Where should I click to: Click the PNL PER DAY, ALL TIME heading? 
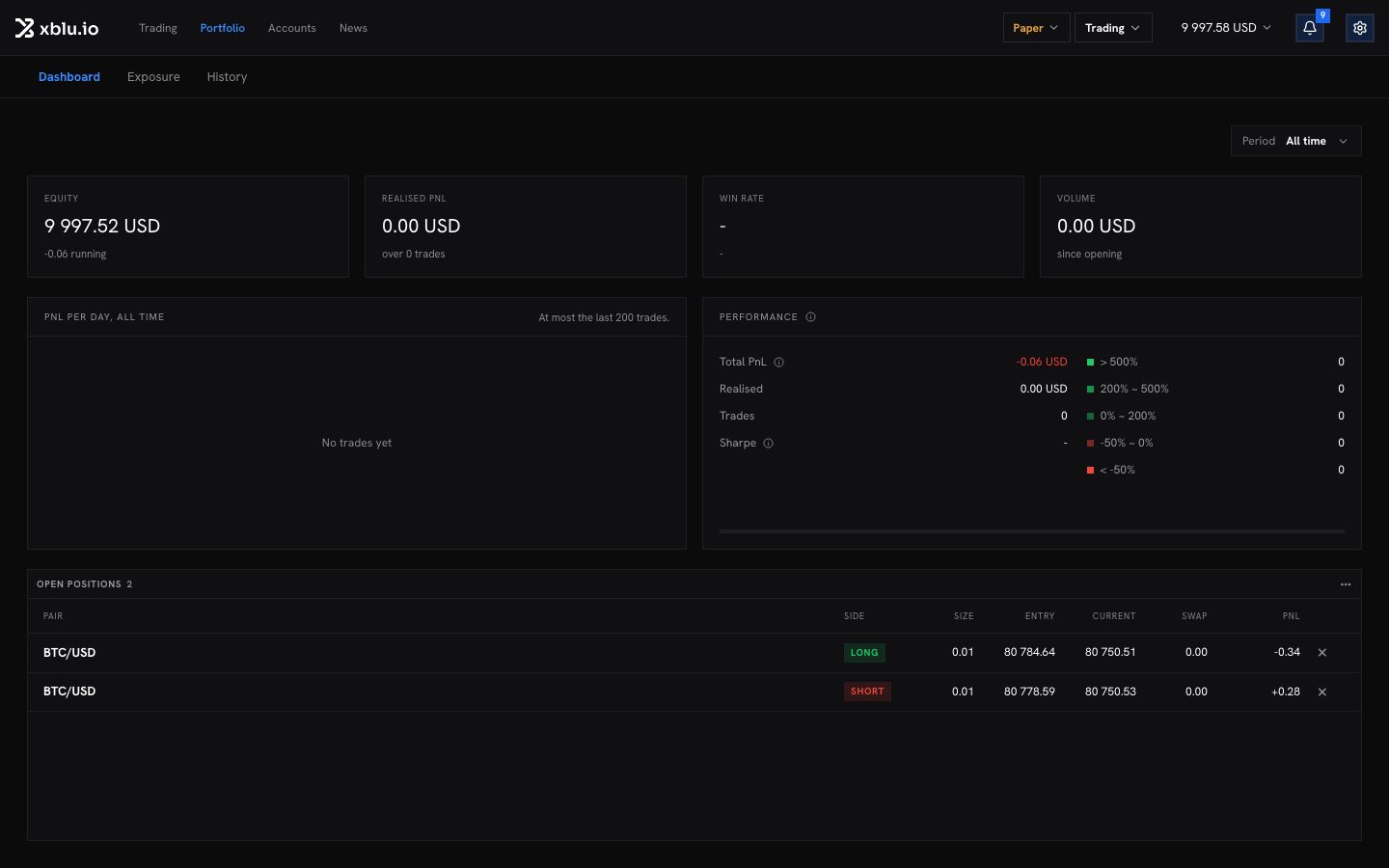pos(104,317)
